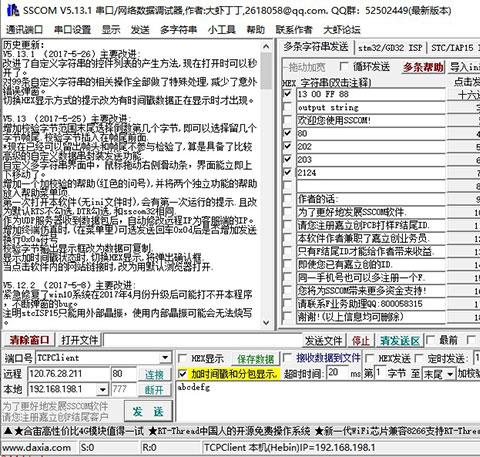
Task: Open the local IP 192.168.198.1 dropdown
Action: (102, 389)
